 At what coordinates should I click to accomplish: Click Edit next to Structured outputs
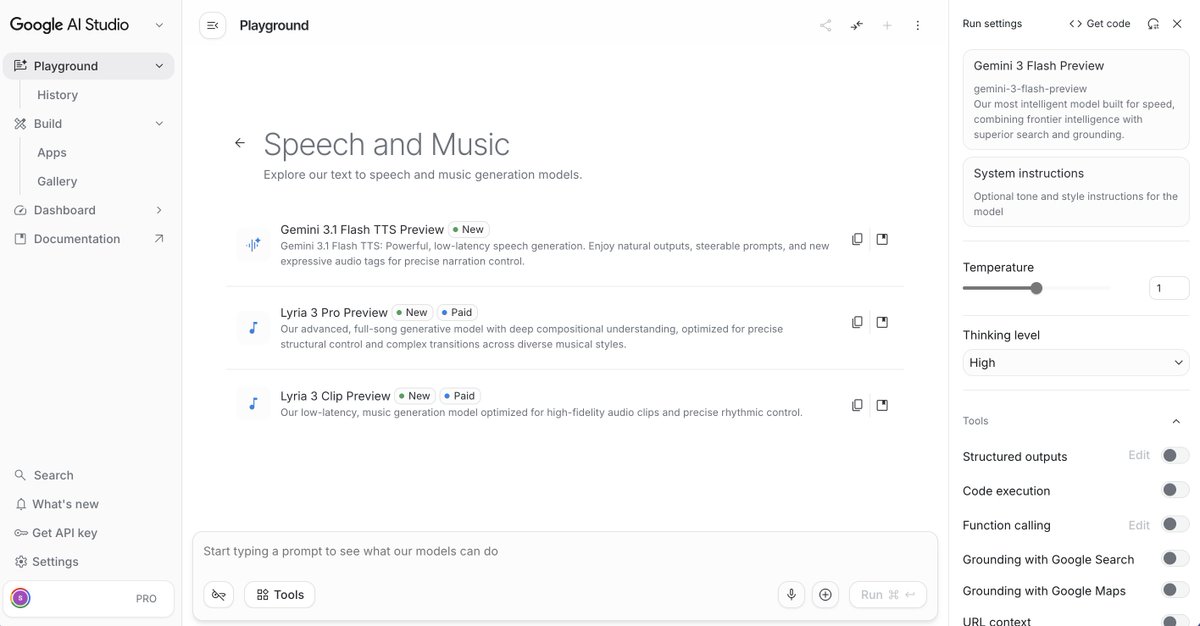1139,455
